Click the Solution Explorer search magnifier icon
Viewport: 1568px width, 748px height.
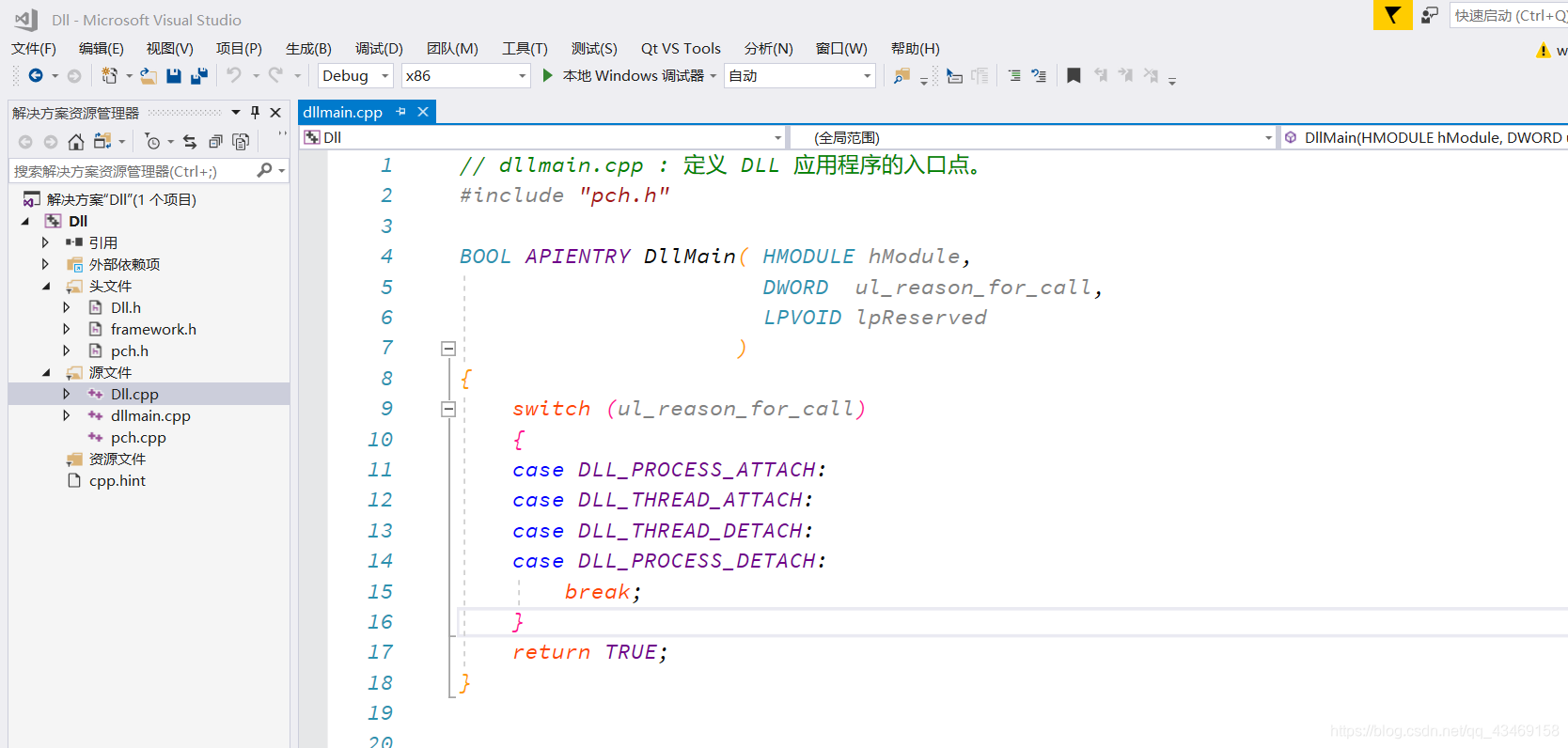click(264, 170)
